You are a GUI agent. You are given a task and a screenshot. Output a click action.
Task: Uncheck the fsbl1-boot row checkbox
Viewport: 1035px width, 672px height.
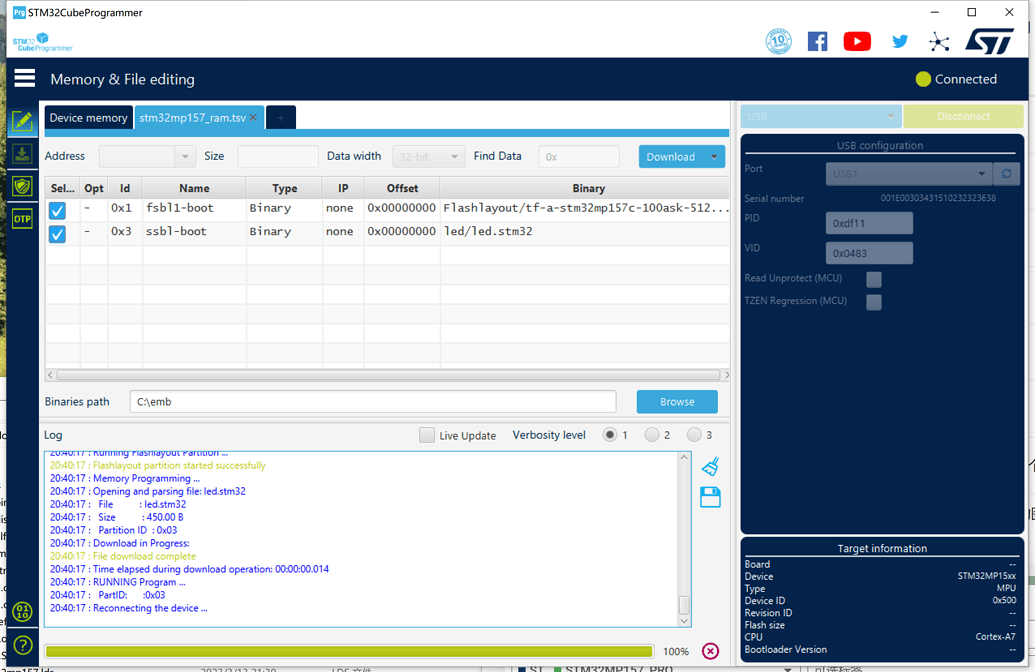(x=57, y=210)
